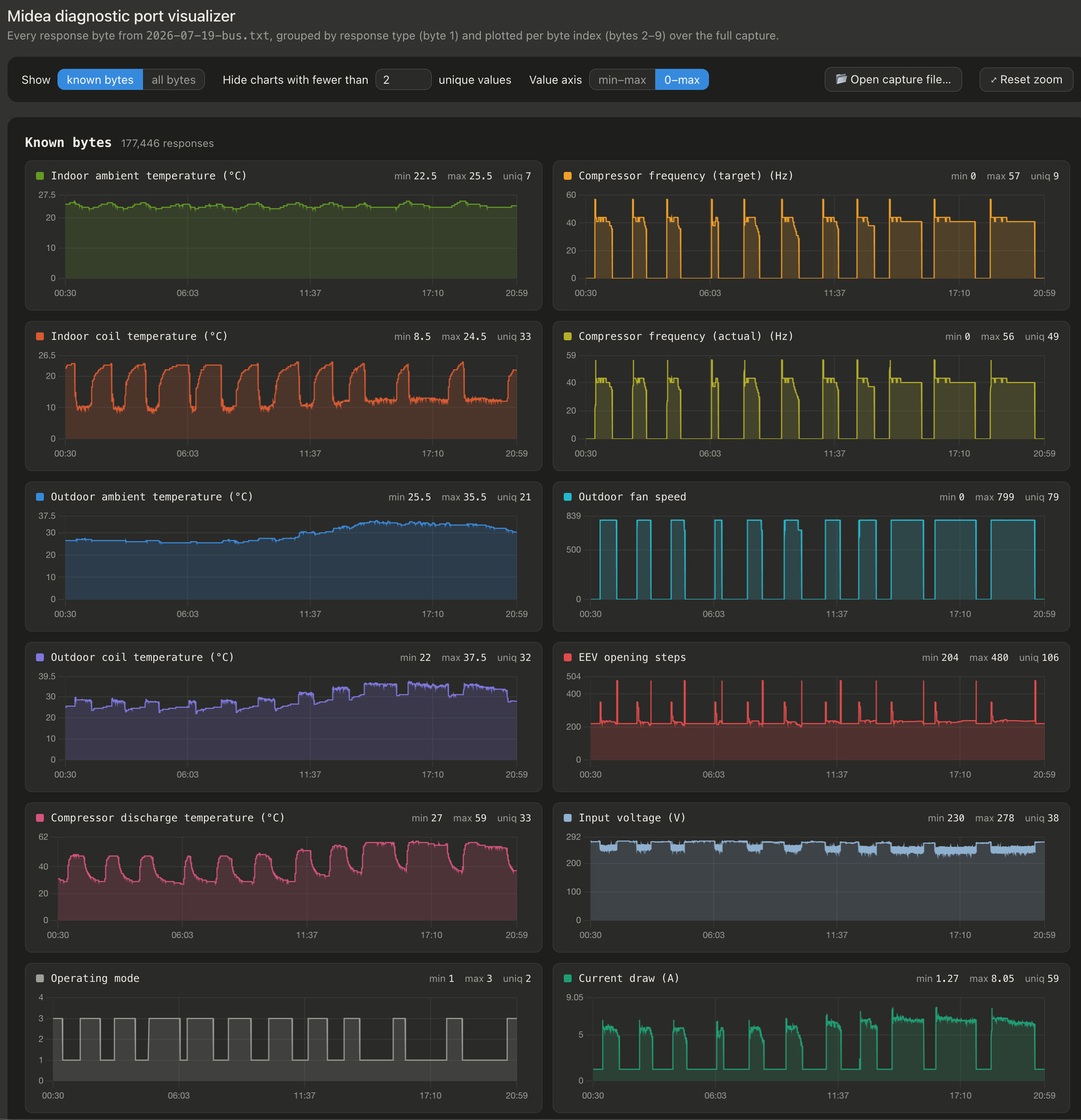Click the EEV opening steps chart plot
The height and width of the screenshot is (1120, 1081).
pos(818,718)
